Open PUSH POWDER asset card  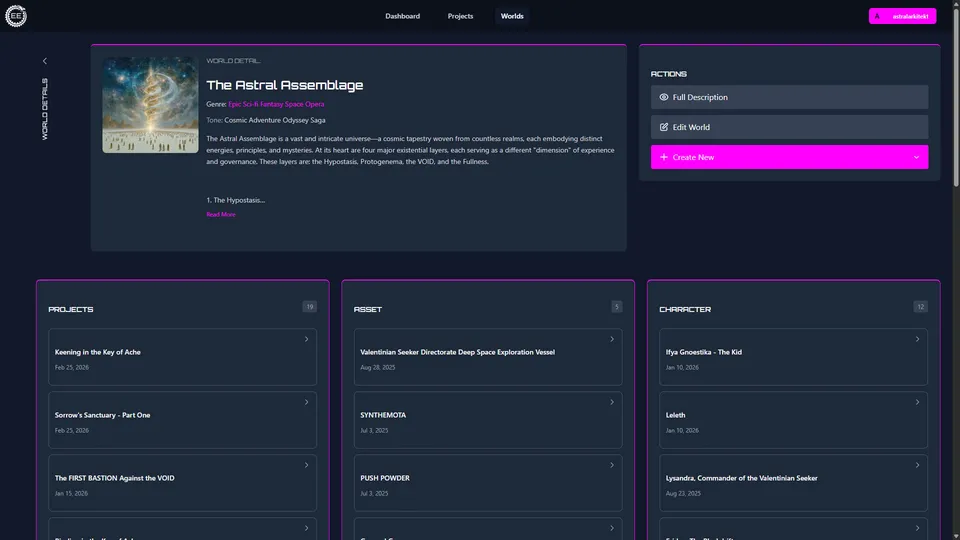(487, 483)
